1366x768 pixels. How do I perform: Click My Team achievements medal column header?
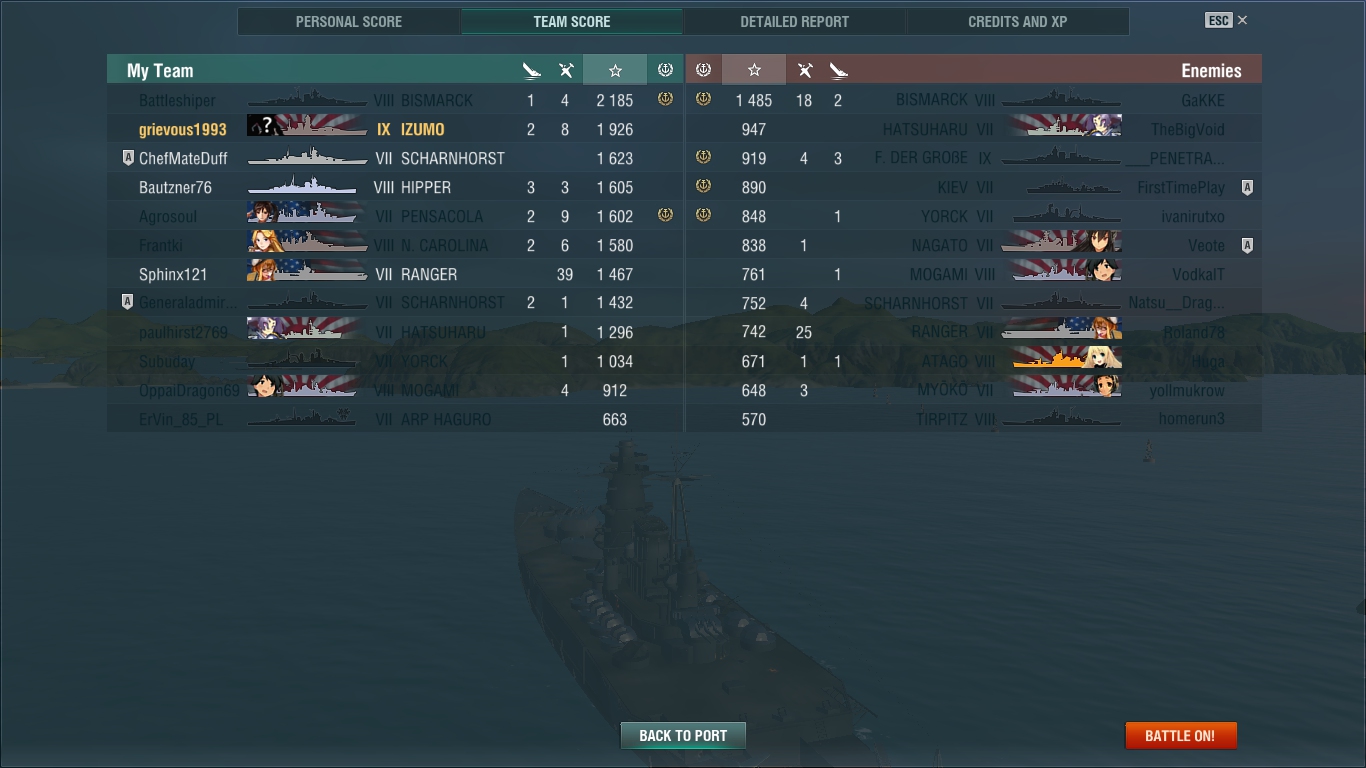(x=665, y=70)
